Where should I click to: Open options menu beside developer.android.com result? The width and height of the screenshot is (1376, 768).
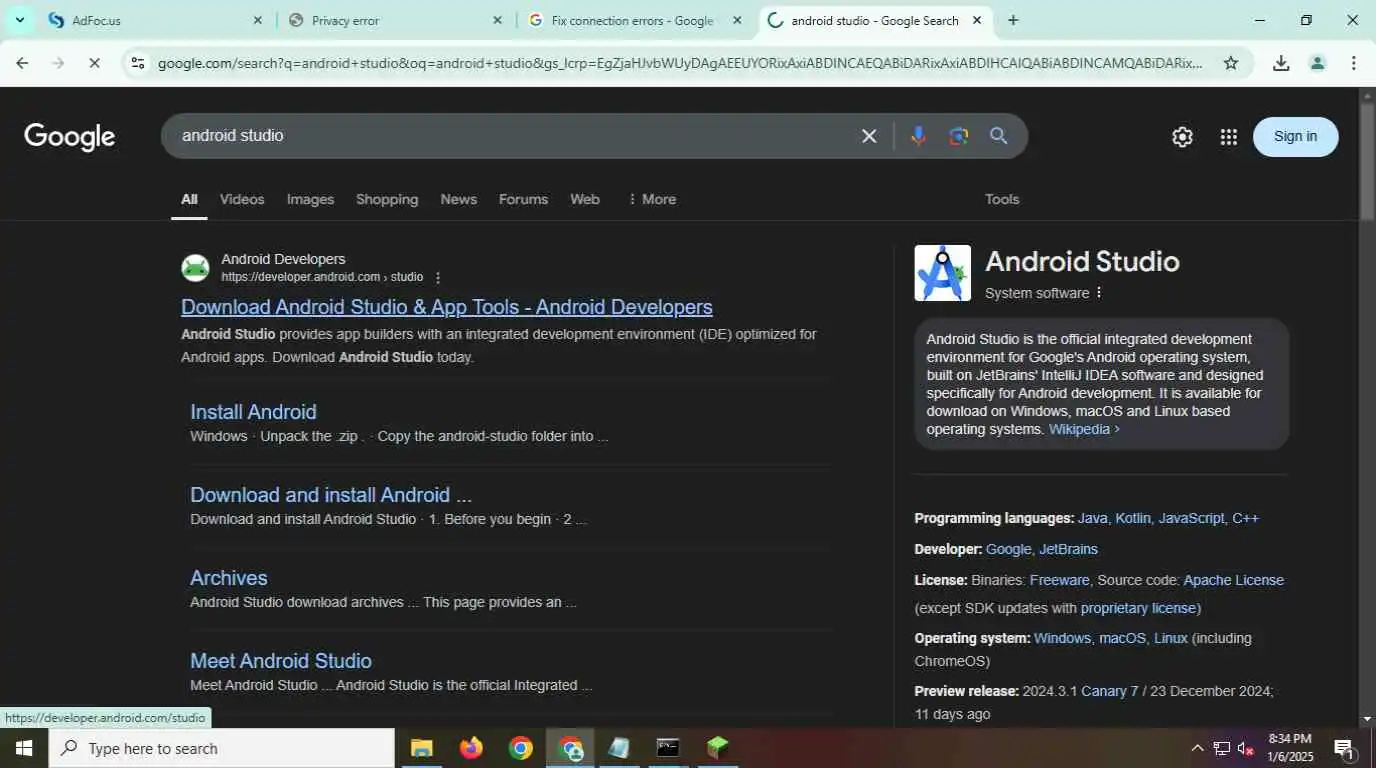(x=437, y=278)
